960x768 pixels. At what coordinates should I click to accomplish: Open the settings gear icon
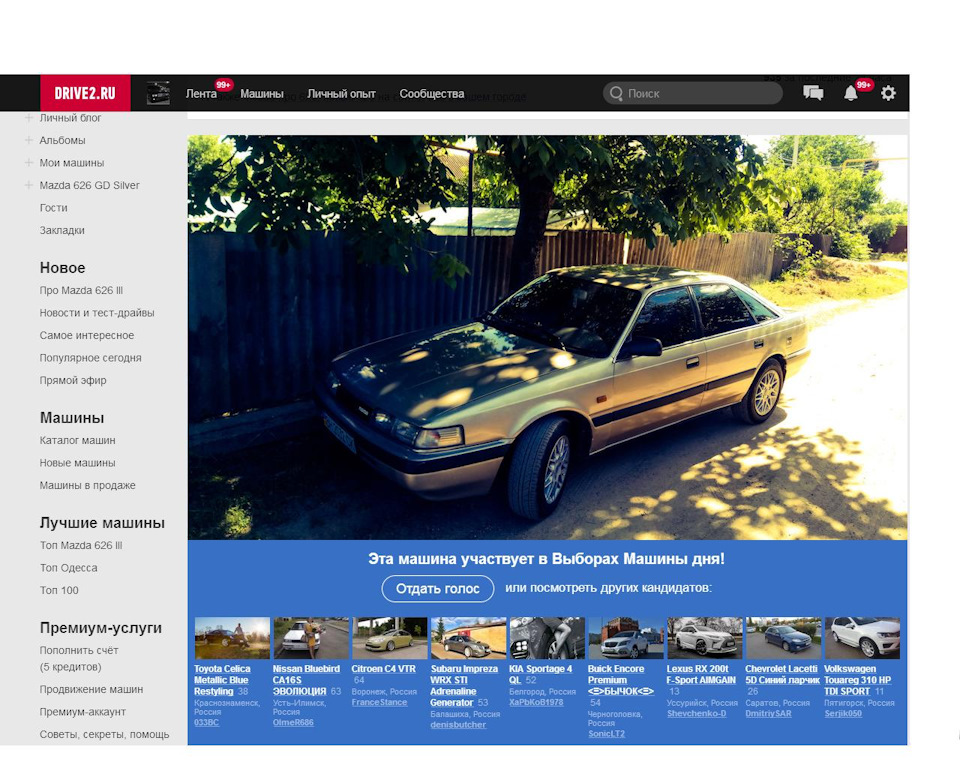pos(888,93)
